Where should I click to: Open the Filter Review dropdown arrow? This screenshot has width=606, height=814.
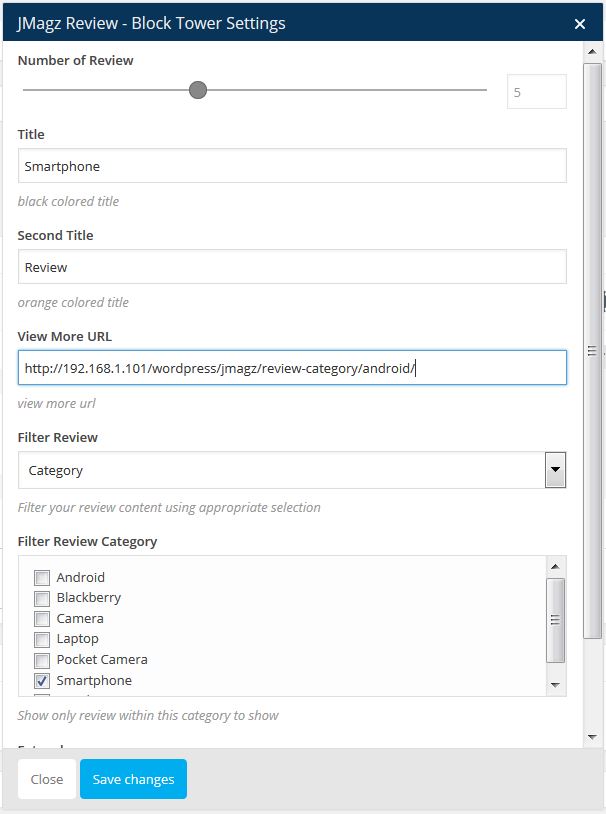coord(555,470)
